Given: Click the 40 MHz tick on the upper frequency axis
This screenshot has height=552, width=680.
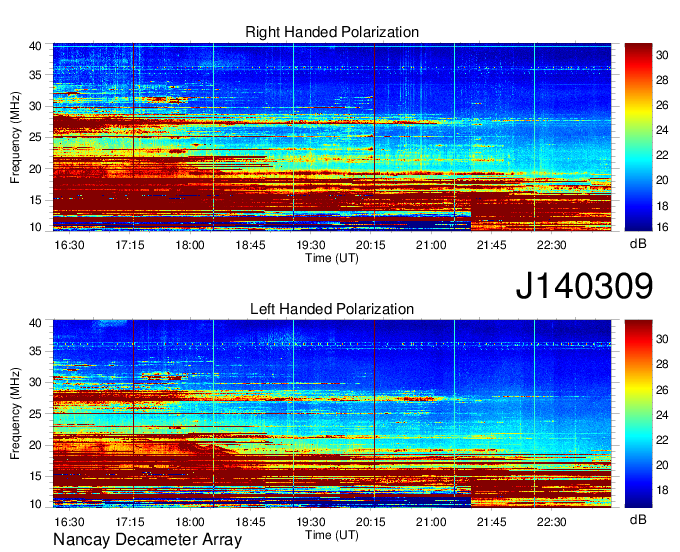Looking at the screenshot, I should tap(35, 46).
